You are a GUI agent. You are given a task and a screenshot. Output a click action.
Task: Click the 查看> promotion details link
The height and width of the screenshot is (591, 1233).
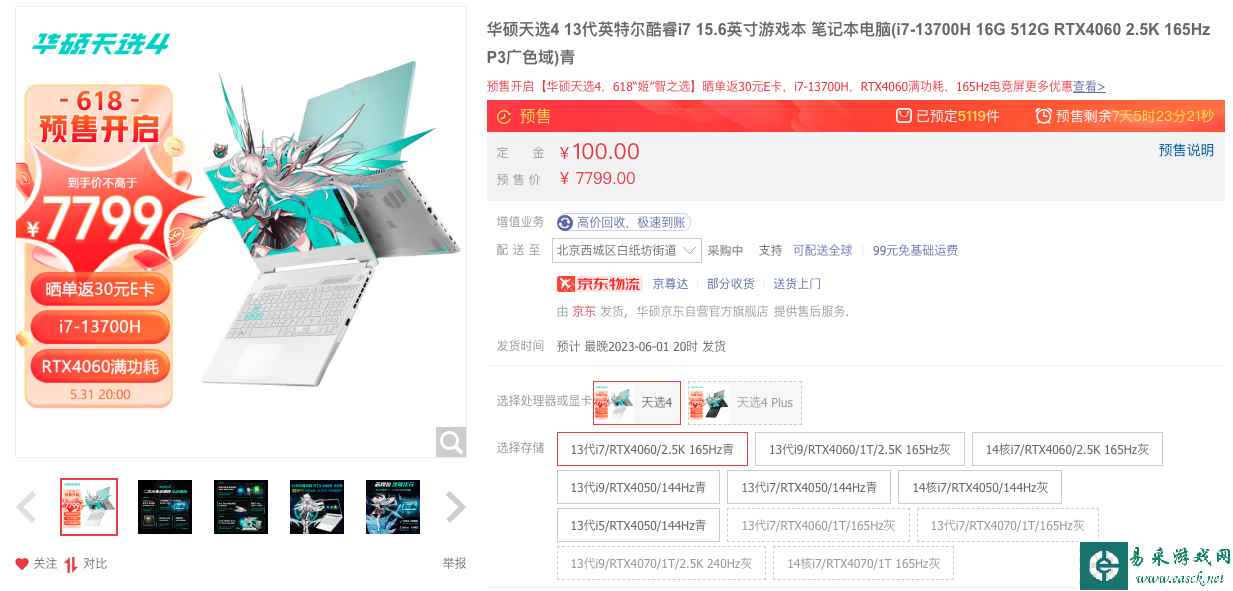coord(1089,87)
